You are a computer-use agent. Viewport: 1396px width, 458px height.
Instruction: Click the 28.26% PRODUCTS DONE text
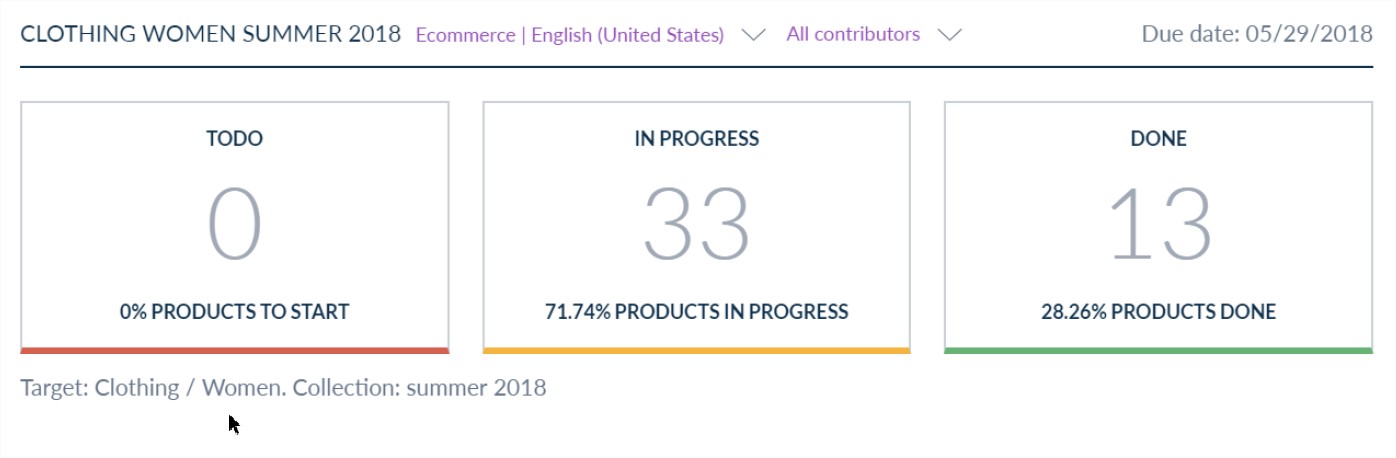pyautogui.click(x=1159, y=311)
